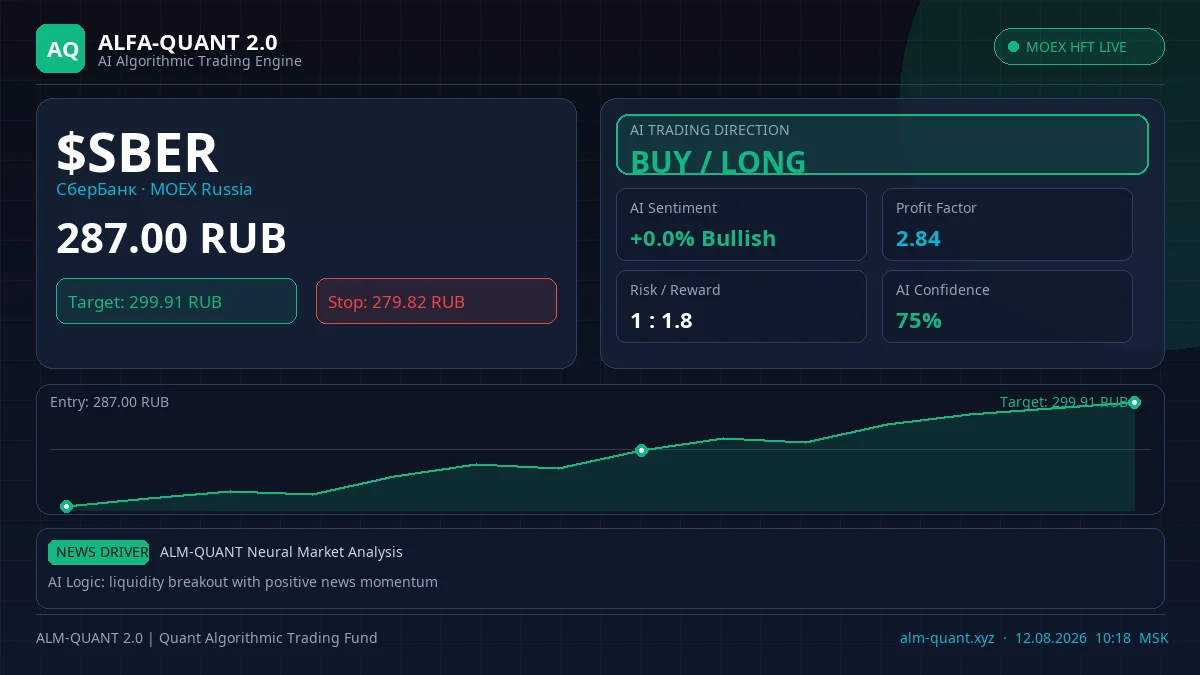The image size is (1200, 675).
Task: Click the 287.00 RUB price
Action: 171,239
